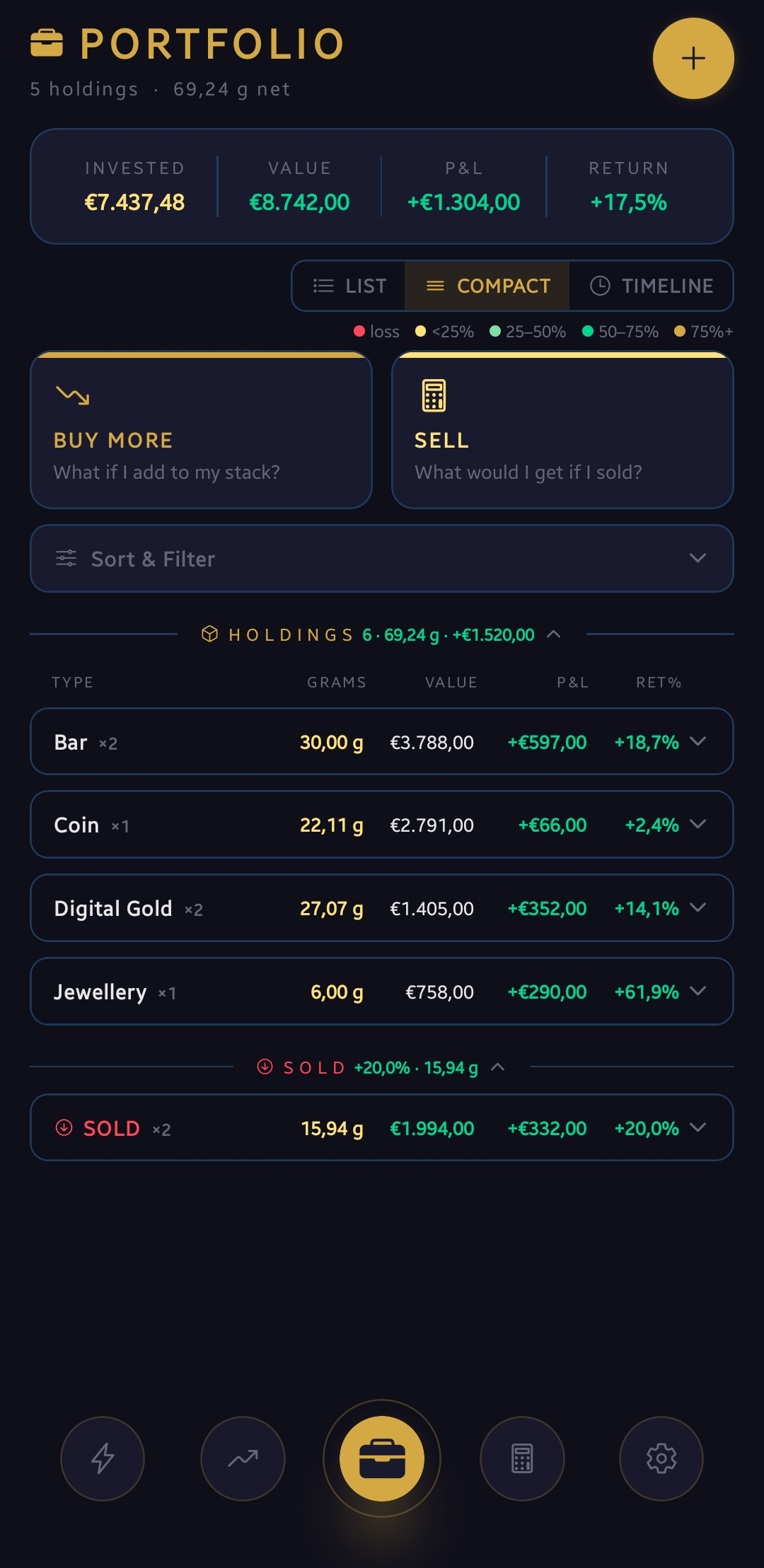This screenshot has height=1568, width=764.
Task: Tap the calculator icon on Sell card
Action: [x=434, y=395]
